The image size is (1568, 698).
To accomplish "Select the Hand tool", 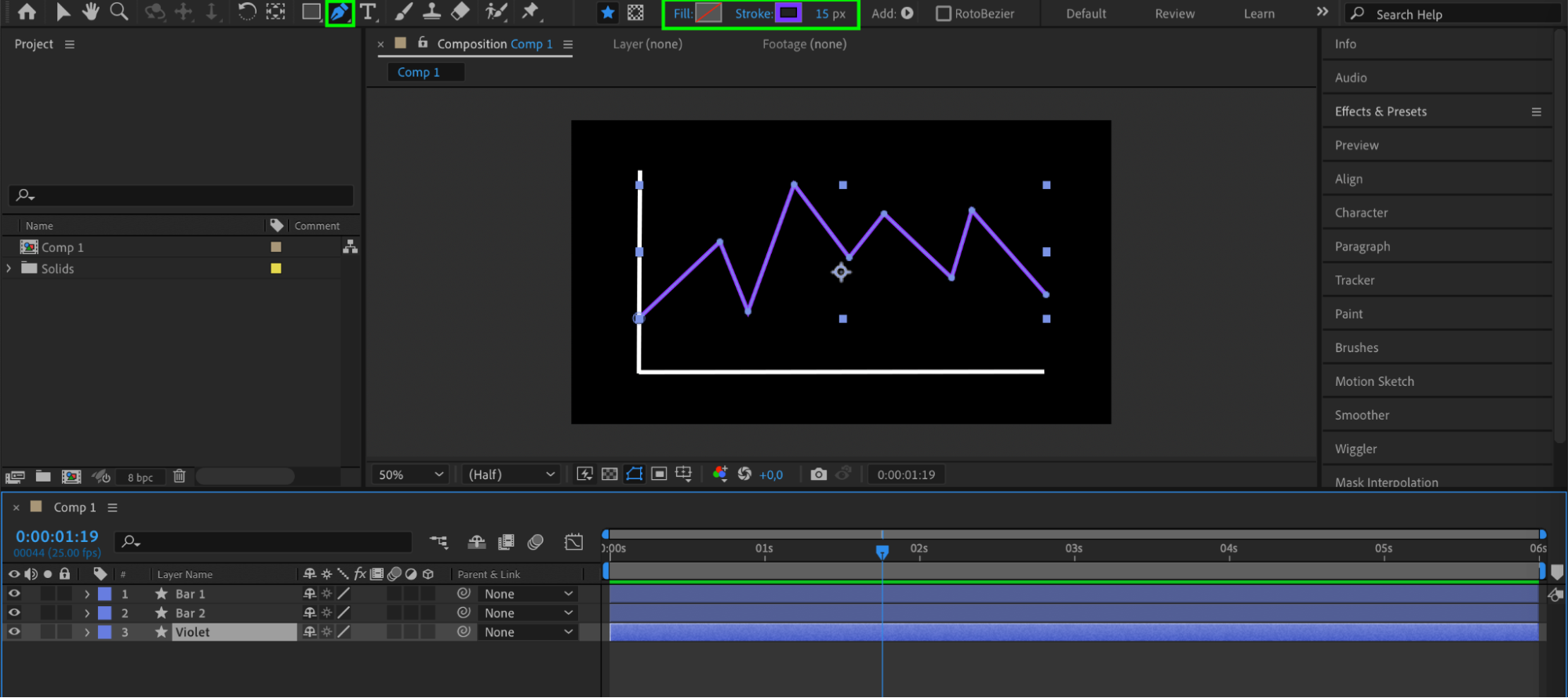I will 91,13.
